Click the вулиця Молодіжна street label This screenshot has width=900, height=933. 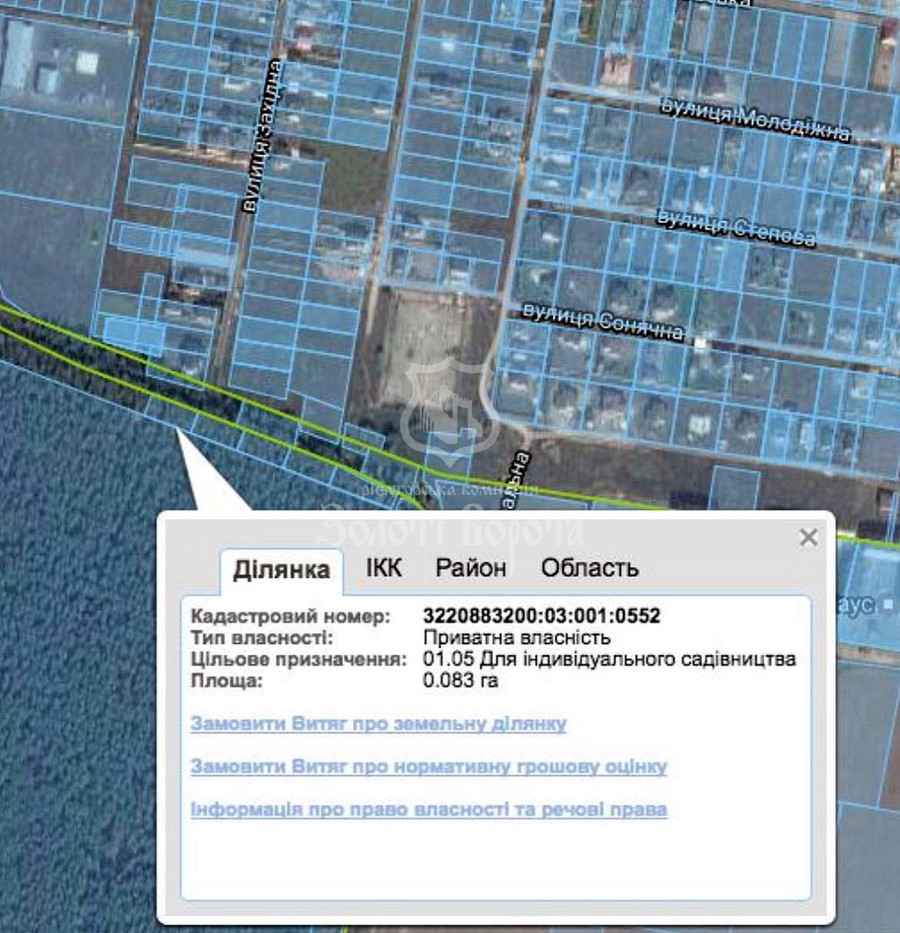[x=756, y=122]
